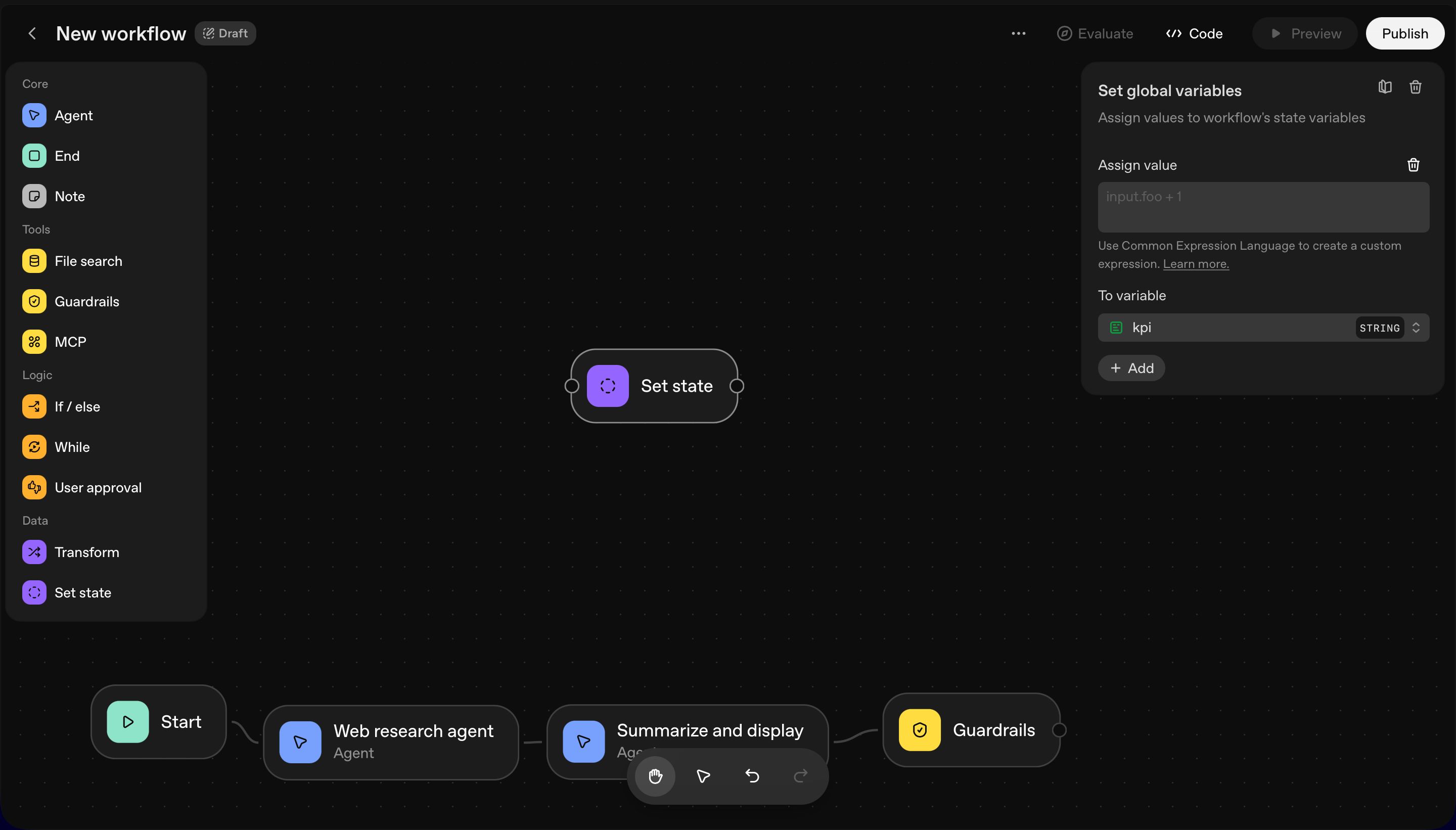Pick the While logic node
Image resolution: width=1456 pixels, height=830 pixels.
pos(72,447)
